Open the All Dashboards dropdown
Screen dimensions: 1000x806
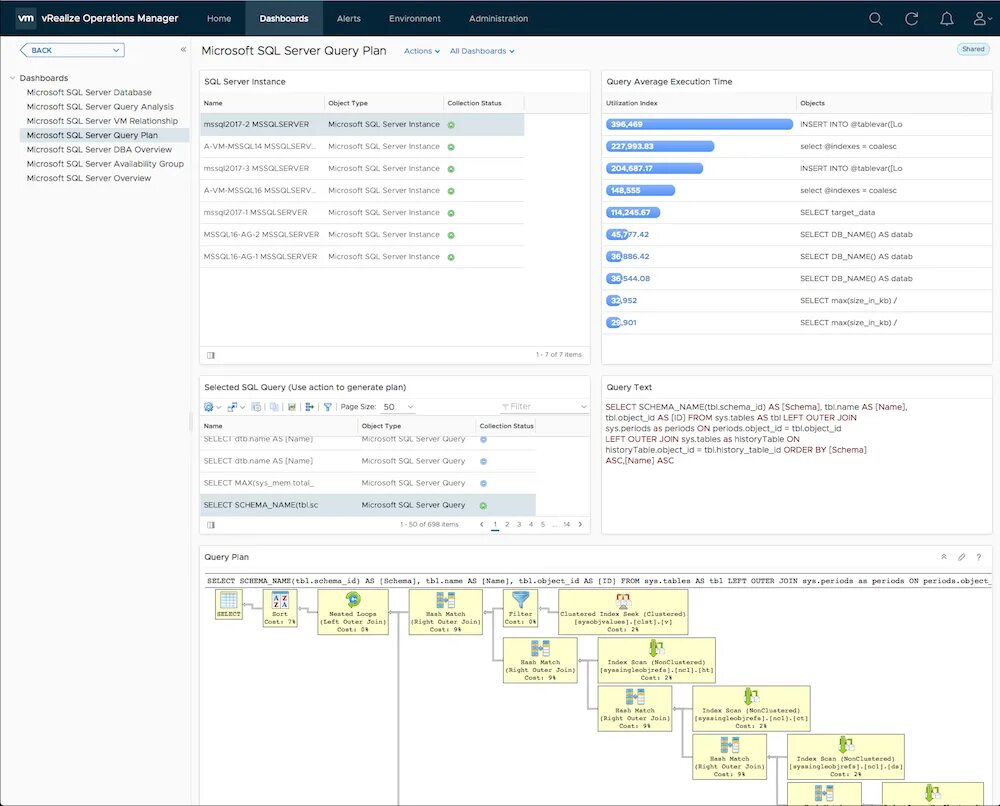point(482,51)
